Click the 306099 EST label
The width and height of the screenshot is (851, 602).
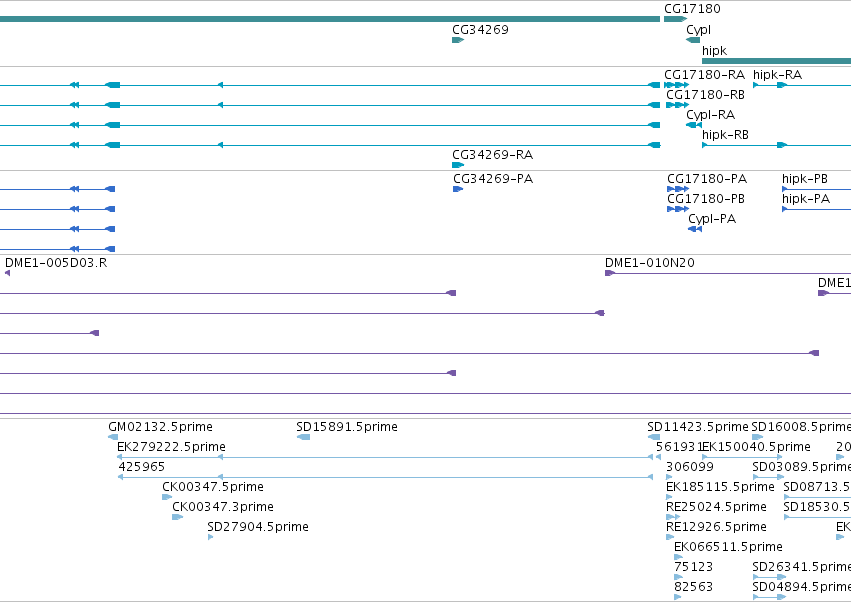pyautogui.click(x=690, y=467)
